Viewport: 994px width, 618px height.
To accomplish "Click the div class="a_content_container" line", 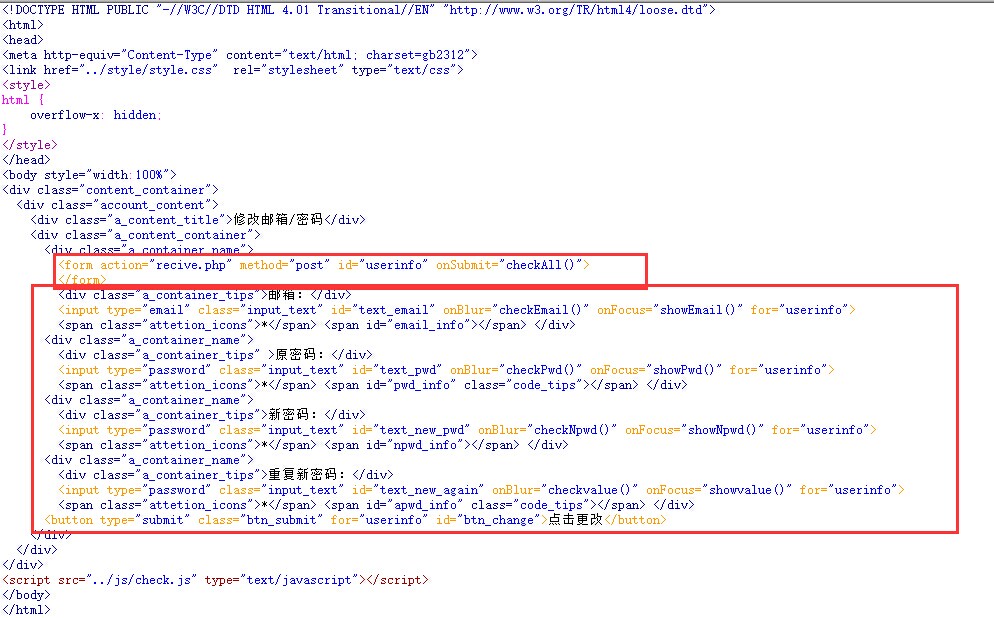I will click(x=145, y=235).
